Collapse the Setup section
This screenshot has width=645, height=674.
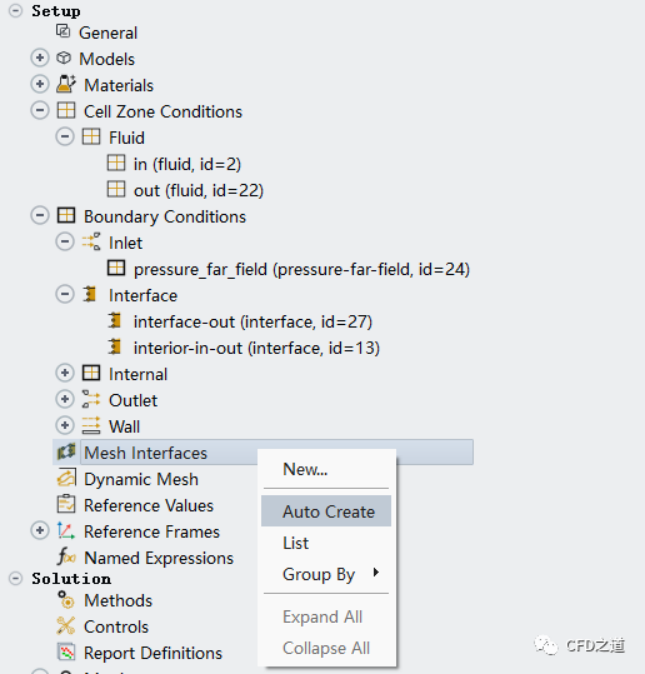15,11
